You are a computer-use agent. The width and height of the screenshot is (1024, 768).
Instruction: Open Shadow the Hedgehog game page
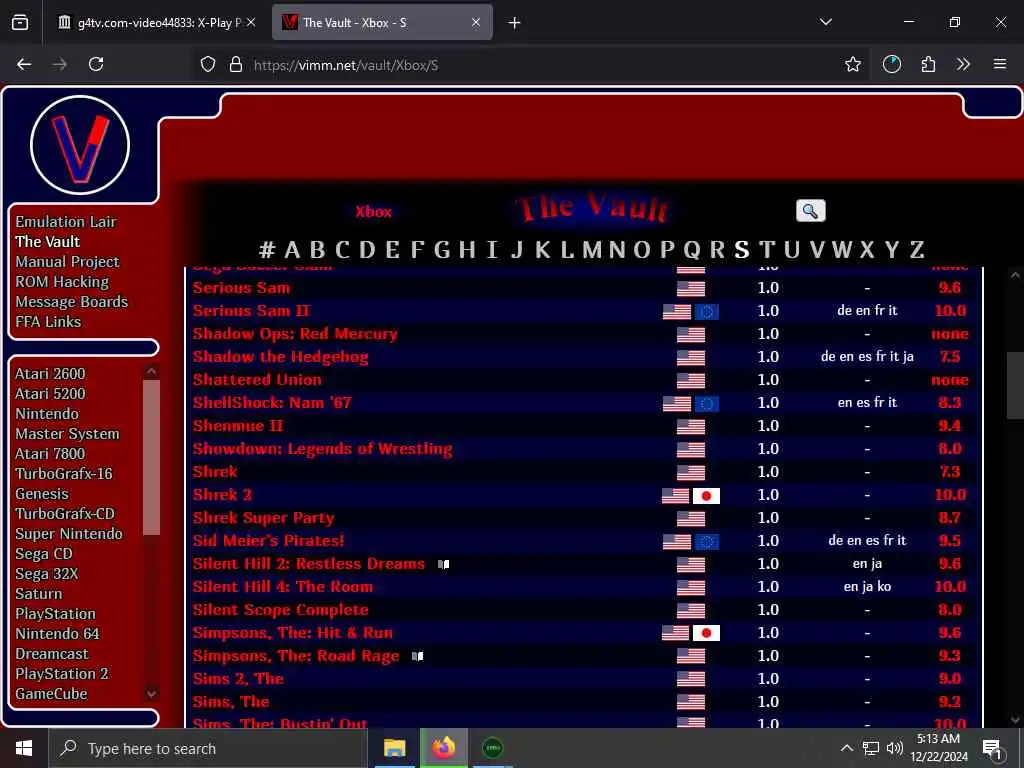pyautogui.click(x=280, y=357)
